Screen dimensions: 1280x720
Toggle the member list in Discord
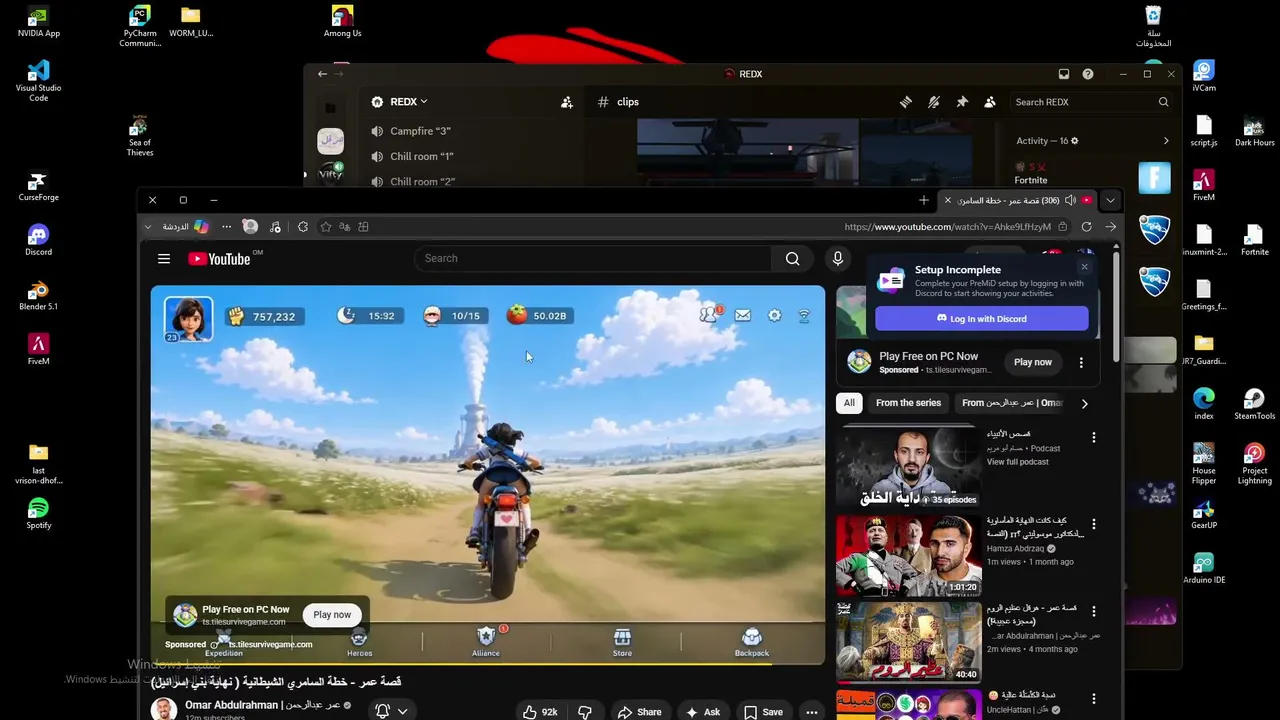point(990,102)
